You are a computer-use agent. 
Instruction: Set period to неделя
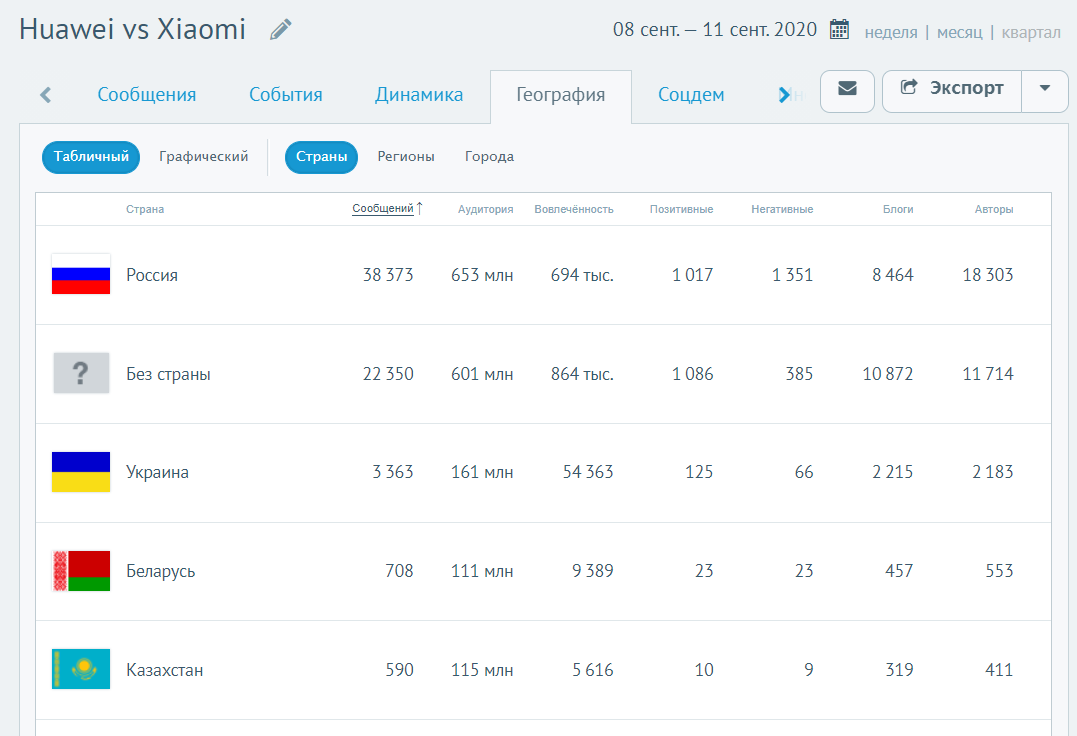891,32
